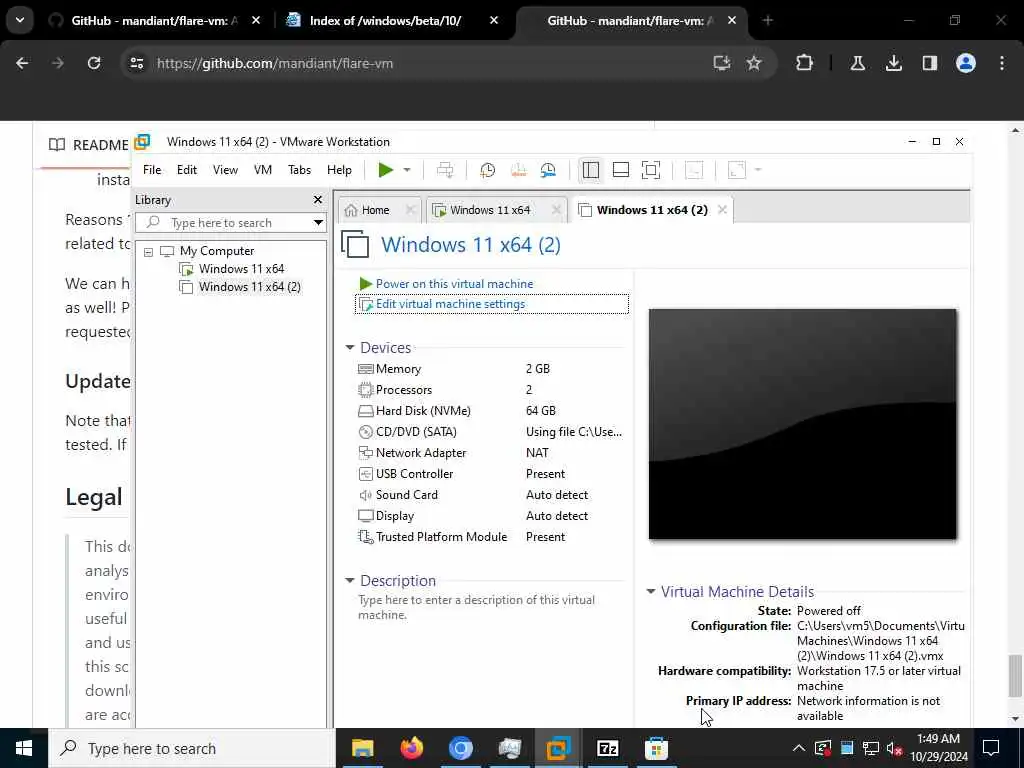Click the library search input field
The height and width of the screenshot is (768, 1024).
(x=231, y=223)
